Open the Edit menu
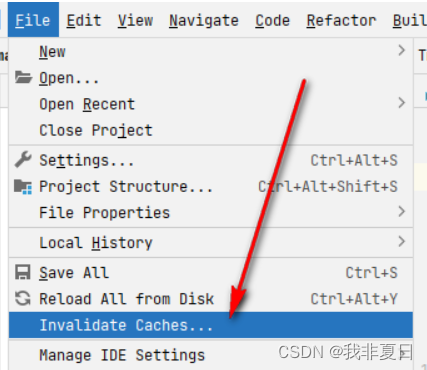This screenshot has height=370, width=427. pyautogui.click(x=84, y=20)
